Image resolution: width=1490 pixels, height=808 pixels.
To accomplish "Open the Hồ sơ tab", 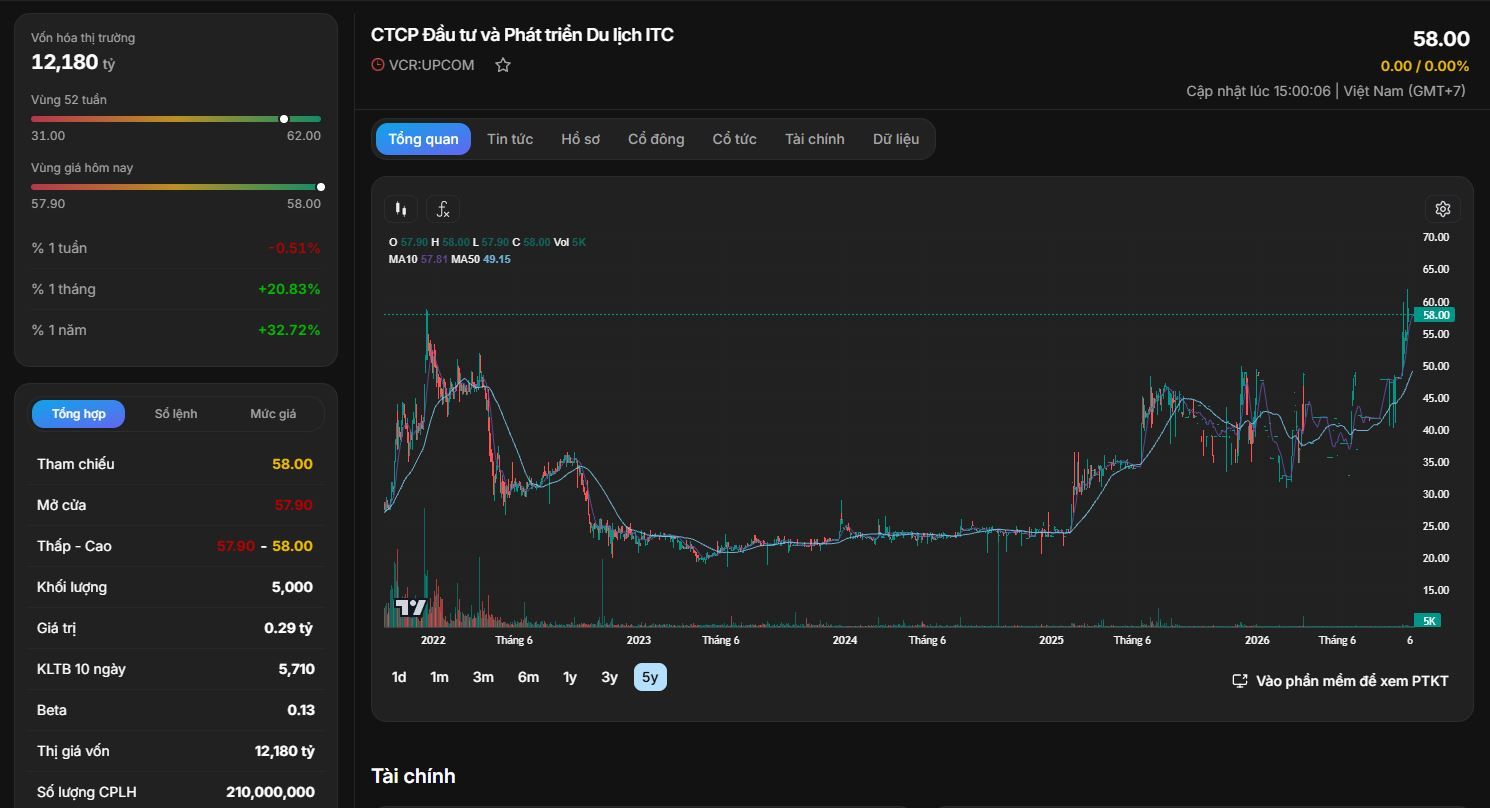I will [581, 139].
